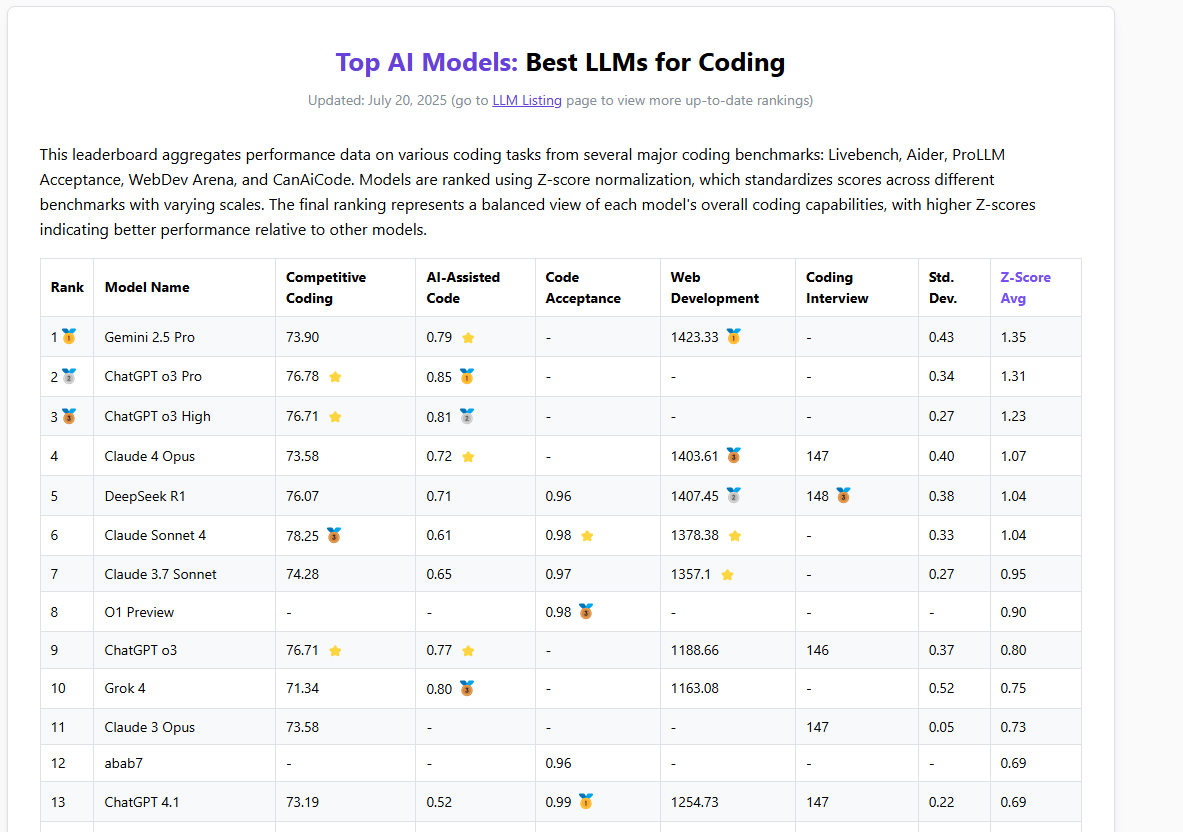
Task: Click the DeepSeek R1 model name
Action: 144,496
